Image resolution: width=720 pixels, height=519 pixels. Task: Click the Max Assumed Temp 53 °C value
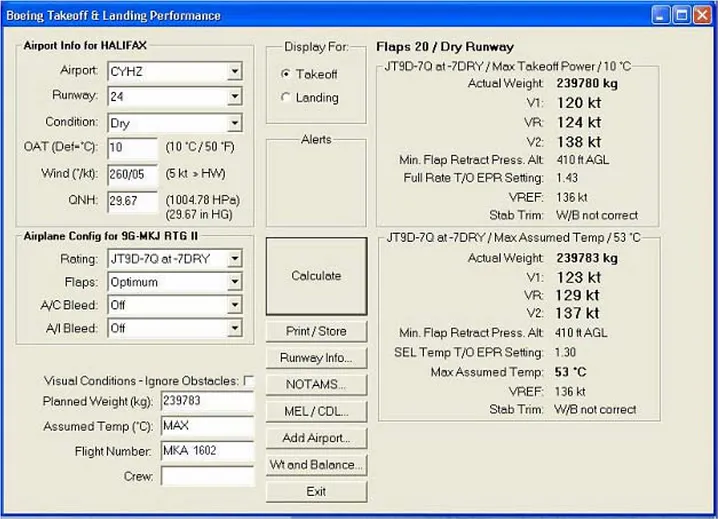tap(570, 372)
